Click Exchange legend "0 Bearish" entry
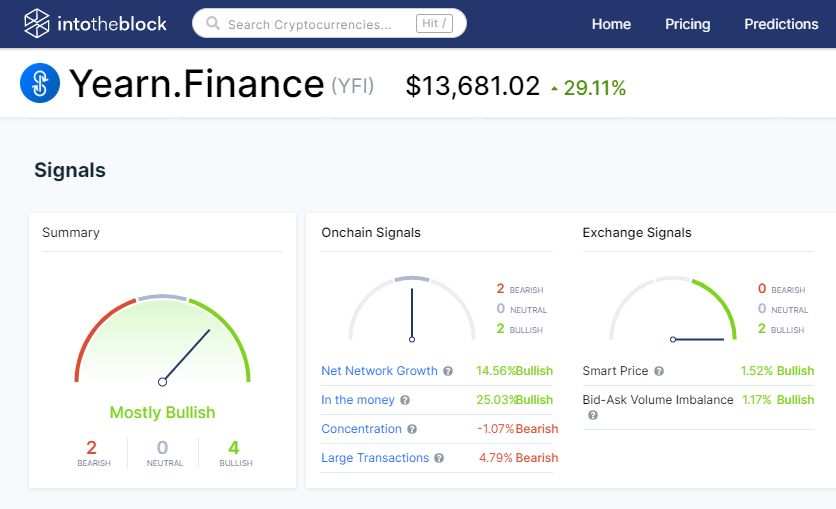Image resolution: width=836 pixels, height=509 pixels. click(x=781, y=289)
